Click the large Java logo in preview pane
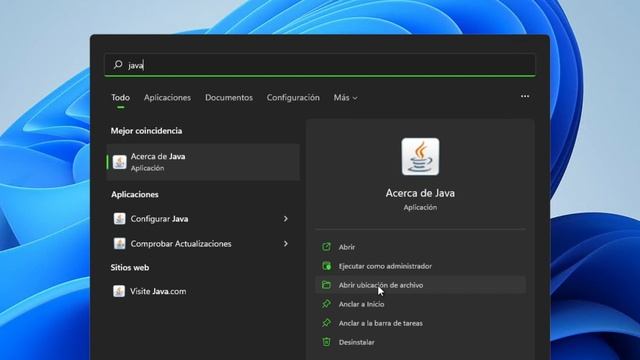The width and height of the screenshot is (640, 360). 420,157
